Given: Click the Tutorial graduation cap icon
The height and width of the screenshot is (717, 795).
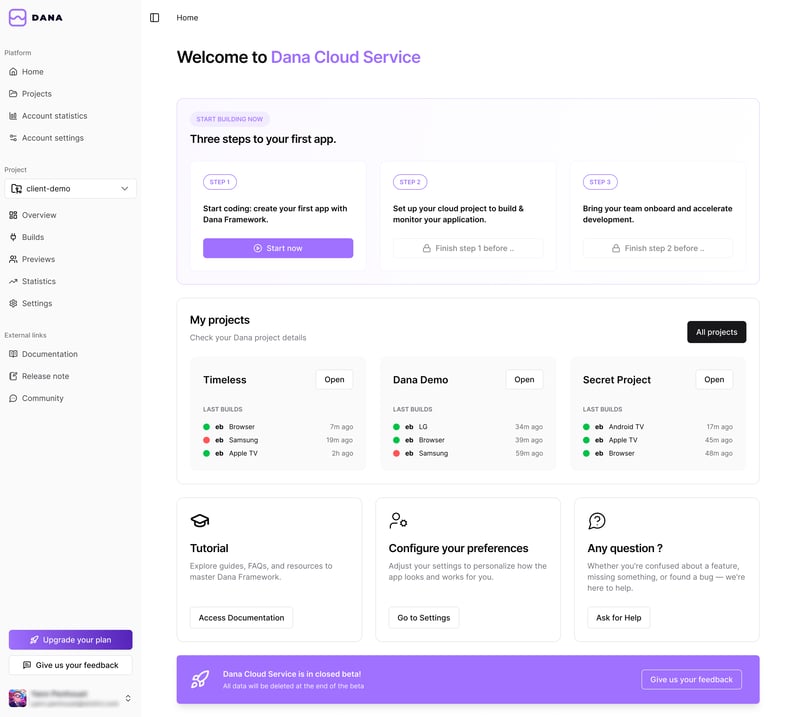Looking at the screenshot, I should pyautogui.click(x=200, y=521).
